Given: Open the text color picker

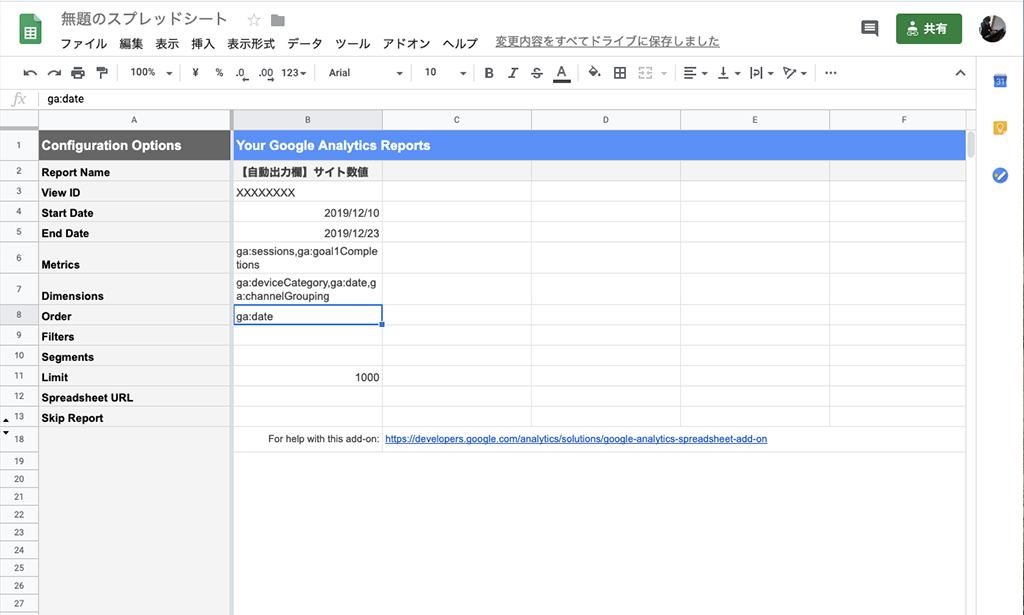Looking at the screenshot, I should click(562, 73).
